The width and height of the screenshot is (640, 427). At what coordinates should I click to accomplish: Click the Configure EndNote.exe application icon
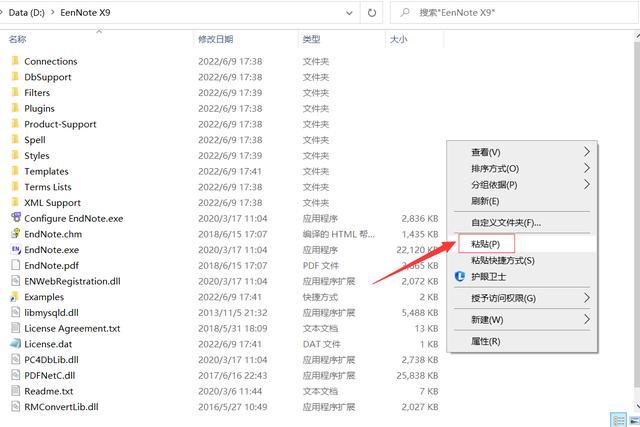[x=16, y=218]
